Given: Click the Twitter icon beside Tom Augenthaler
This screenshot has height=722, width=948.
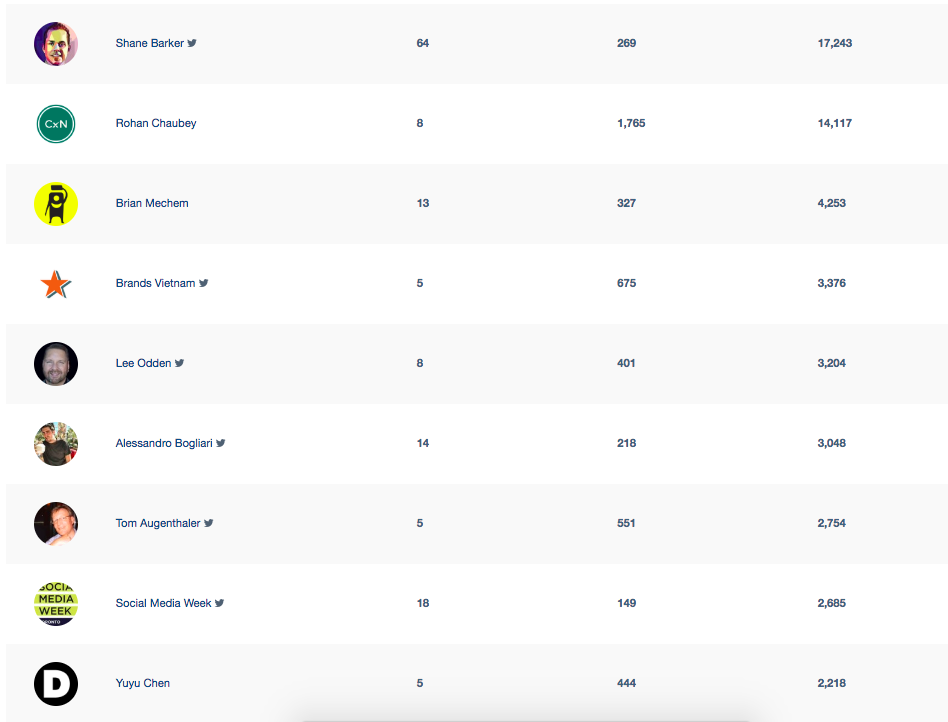Looking at the screenshot, I should [x=209, y=523].
